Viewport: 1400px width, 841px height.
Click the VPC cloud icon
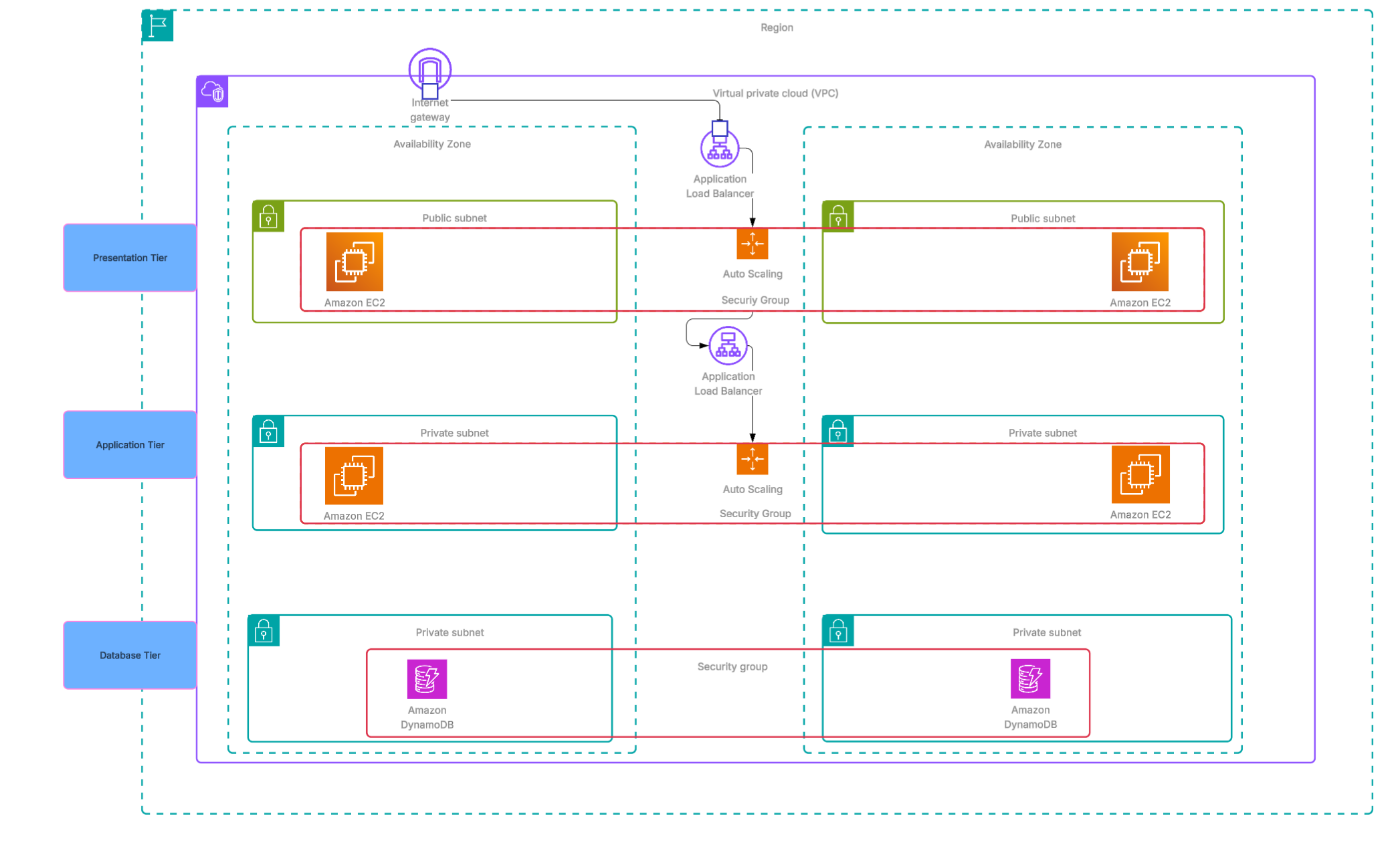pyautogui.click(x=213, y=92)
